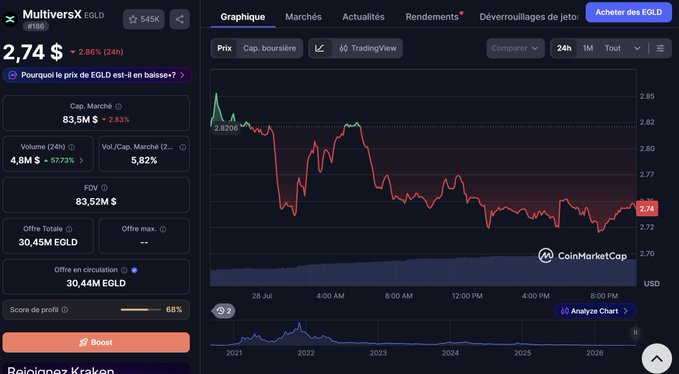Viewport: 679px width, 374px height.
Task: Open the Marchés tab
Action: (x=303, y=17)
